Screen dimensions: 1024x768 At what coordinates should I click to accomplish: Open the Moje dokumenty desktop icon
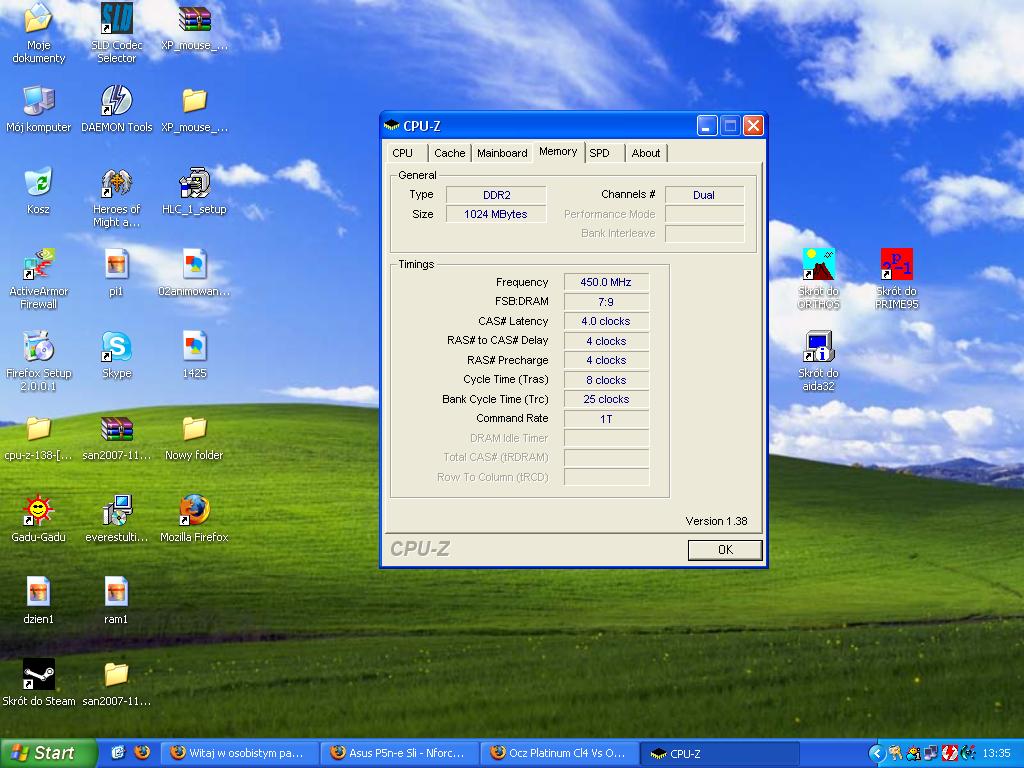(x=39, y=33)
